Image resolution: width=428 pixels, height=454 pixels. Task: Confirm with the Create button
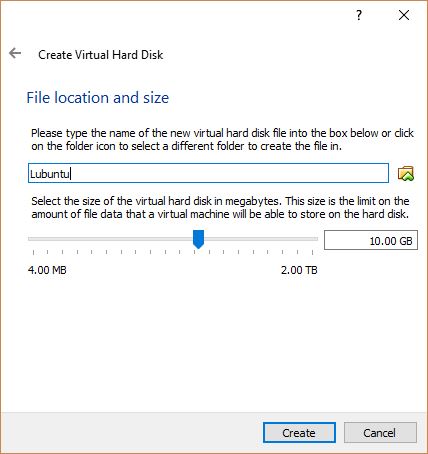point(299,433)
